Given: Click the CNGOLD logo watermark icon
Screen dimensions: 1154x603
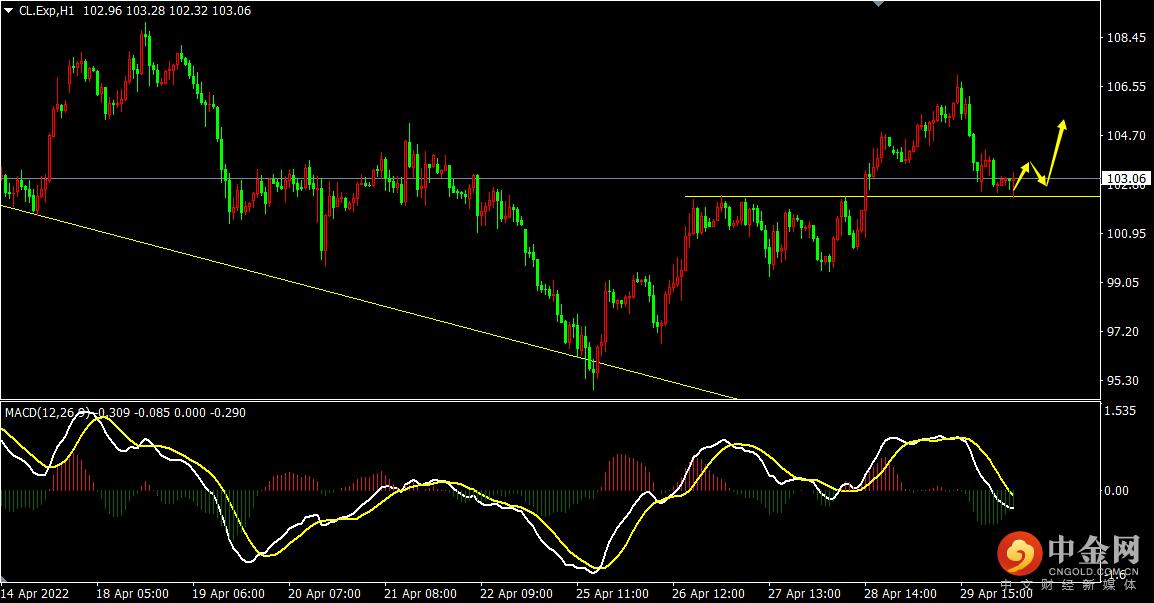Looking at the screenshot, I should (1019, 553).
